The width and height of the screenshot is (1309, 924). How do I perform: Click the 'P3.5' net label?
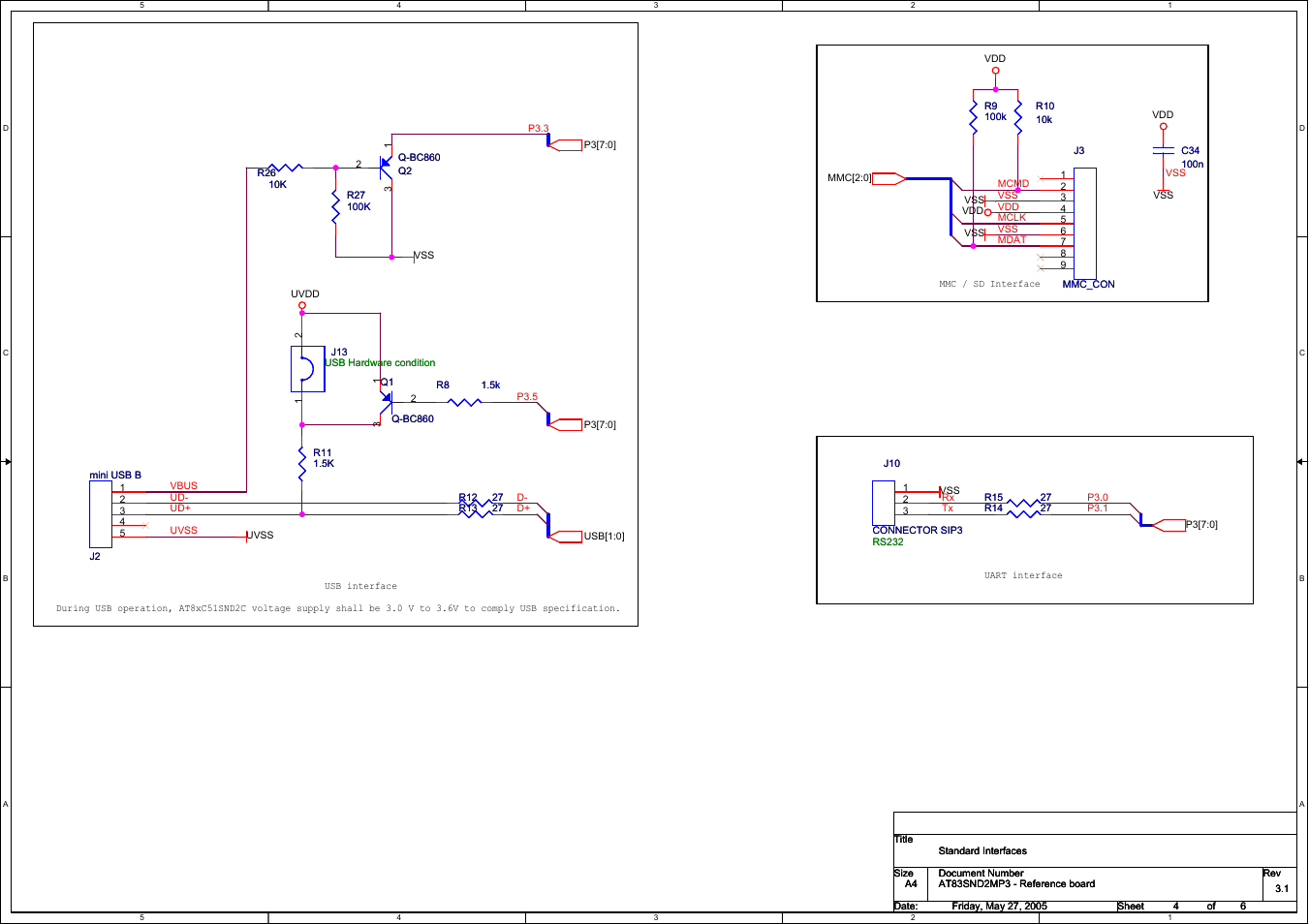[527, 397]
